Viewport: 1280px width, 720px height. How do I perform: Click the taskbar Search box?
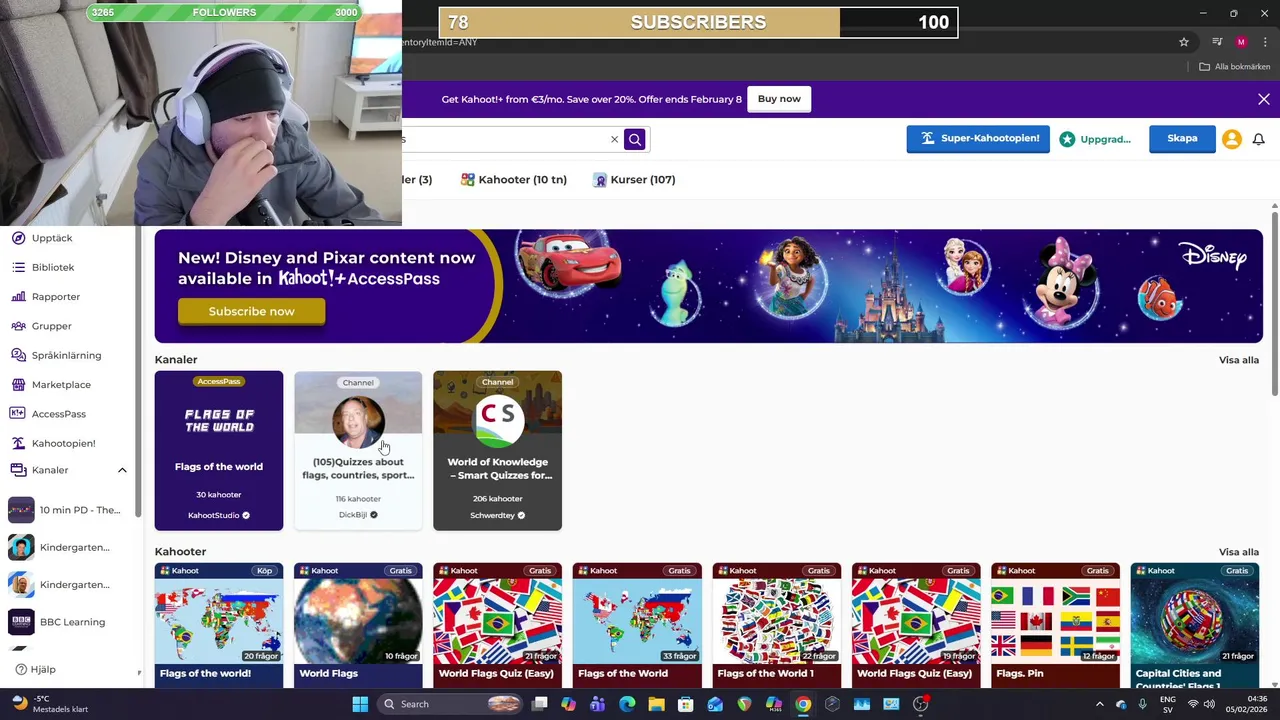(447, 704)
